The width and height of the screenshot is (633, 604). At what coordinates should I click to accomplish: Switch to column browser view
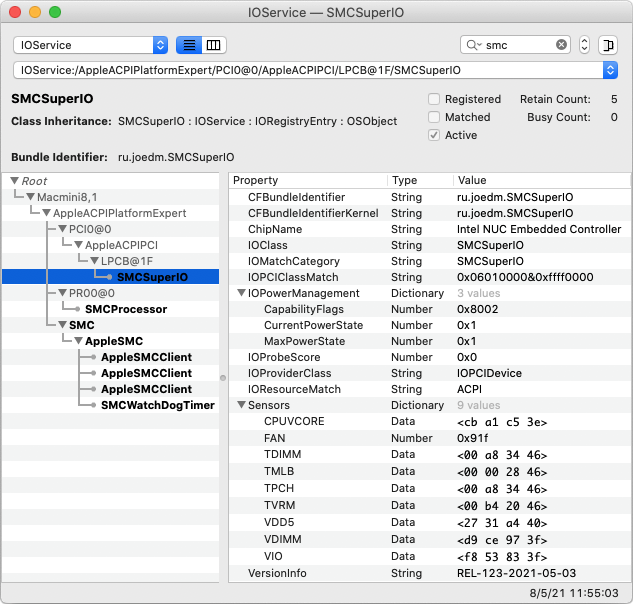pyautogui.click(x=214, y=45)
